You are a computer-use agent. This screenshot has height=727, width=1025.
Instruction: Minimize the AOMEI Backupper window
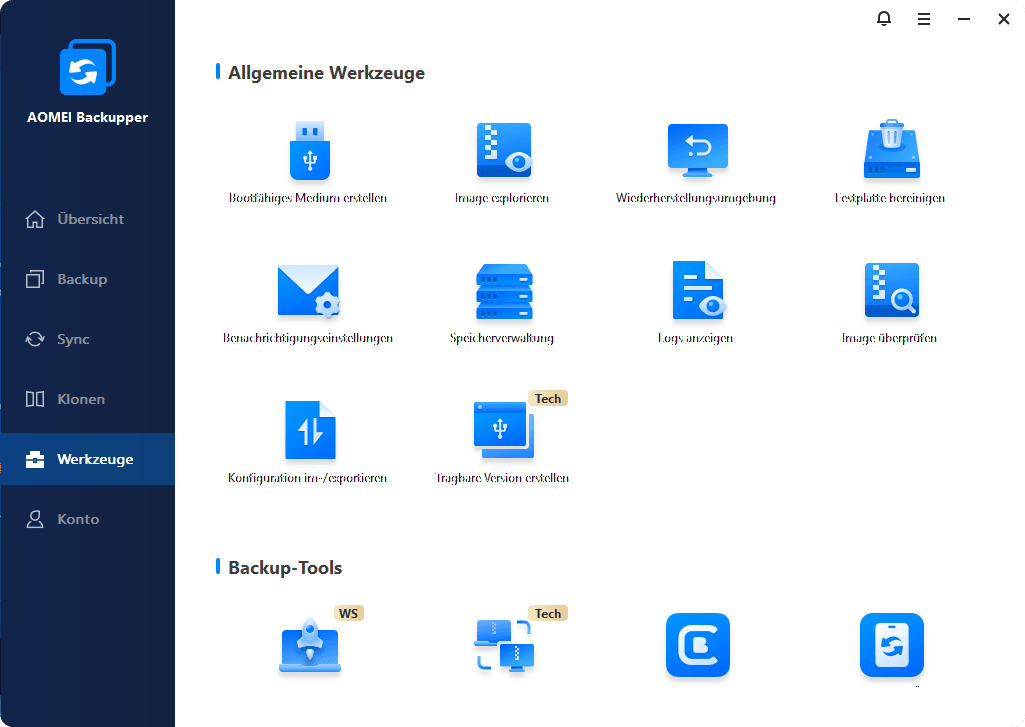(964, 20)
